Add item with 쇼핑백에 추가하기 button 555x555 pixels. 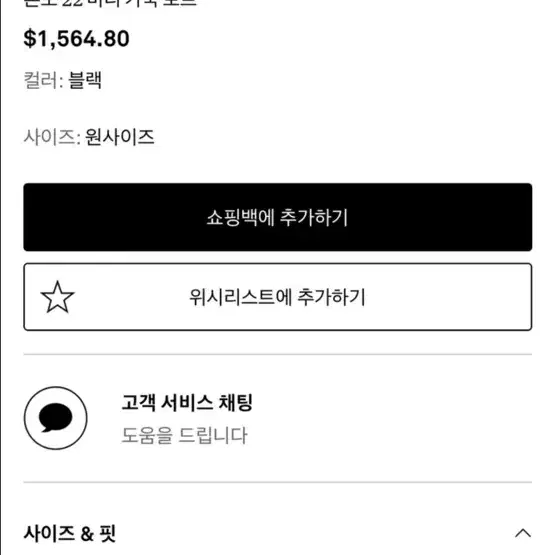[x=278, y=217]
